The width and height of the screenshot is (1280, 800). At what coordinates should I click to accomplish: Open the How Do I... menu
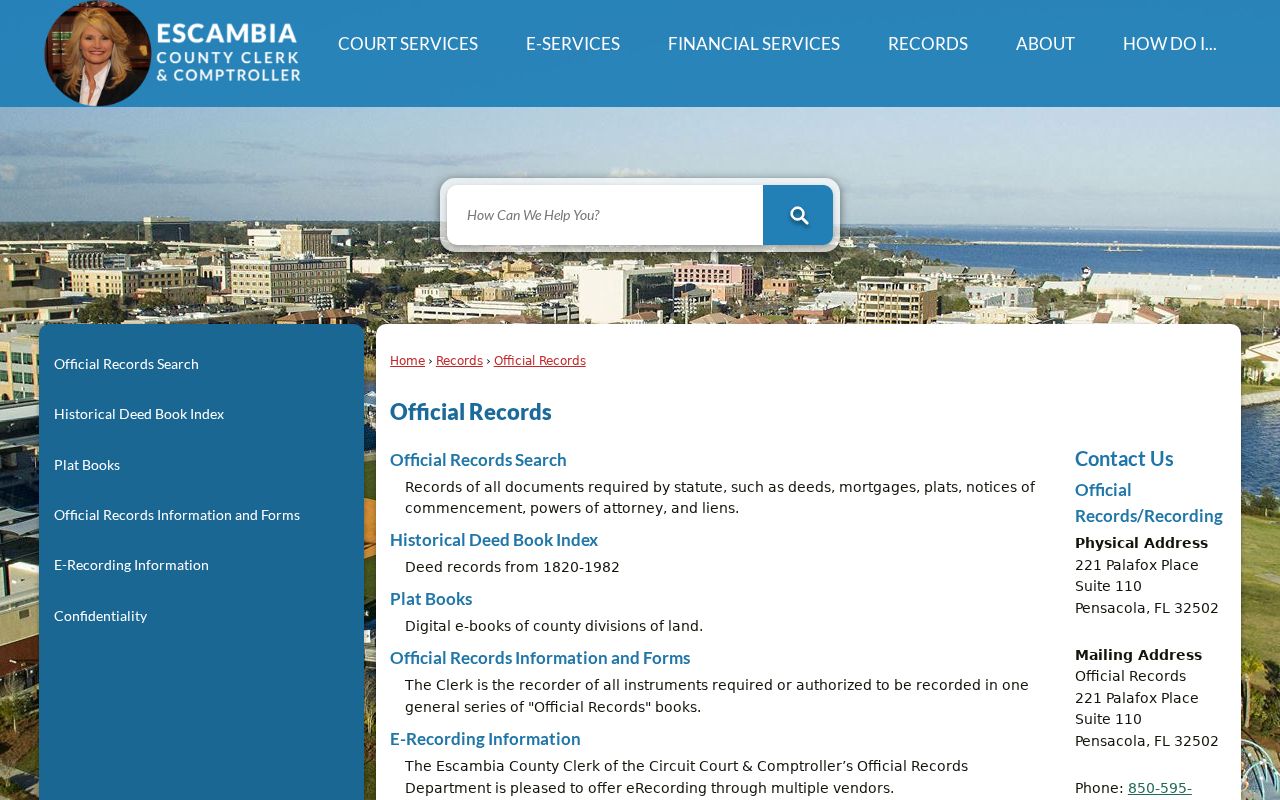click(1170, 44)
